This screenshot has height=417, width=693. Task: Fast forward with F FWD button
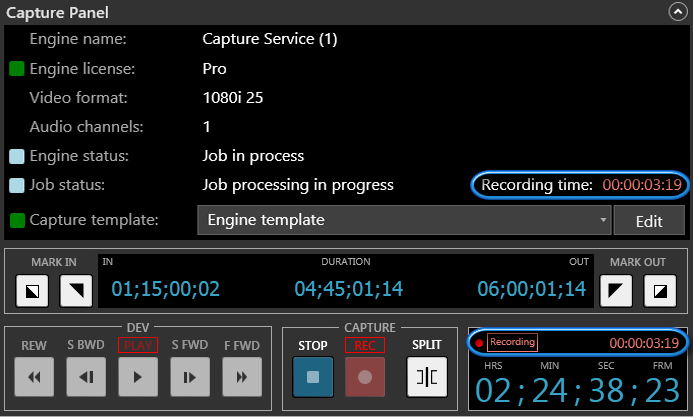[242, 377]
